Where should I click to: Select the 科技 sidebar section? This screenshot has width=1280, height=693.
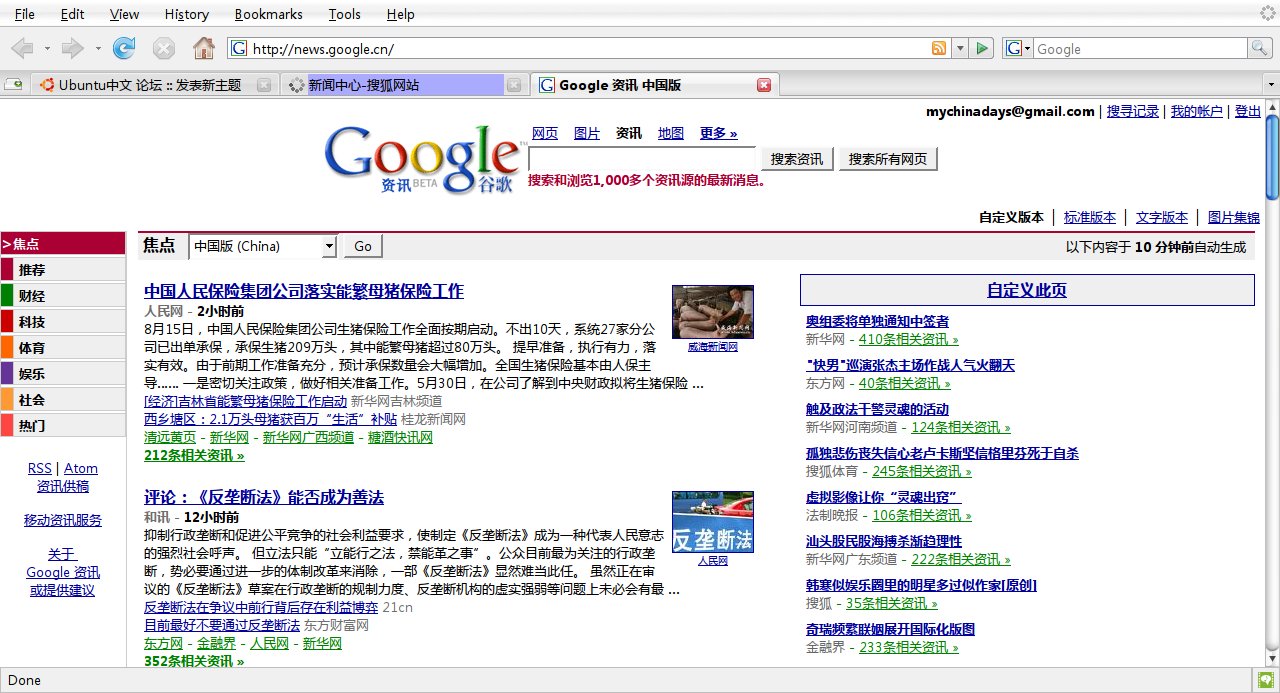pyautogui.click(x=63, y=322)
